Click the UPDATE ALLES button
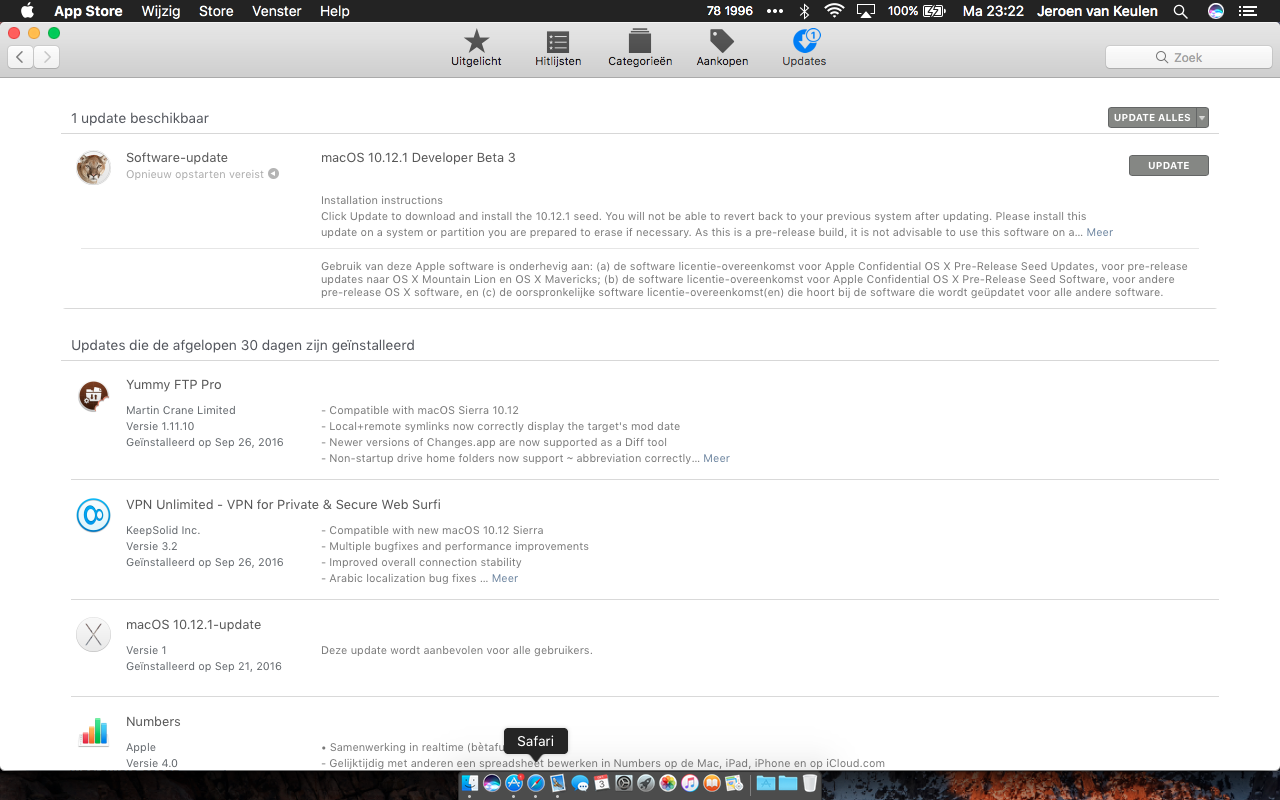This screenshot has width=1280, height=800. tap(1152, 118)
